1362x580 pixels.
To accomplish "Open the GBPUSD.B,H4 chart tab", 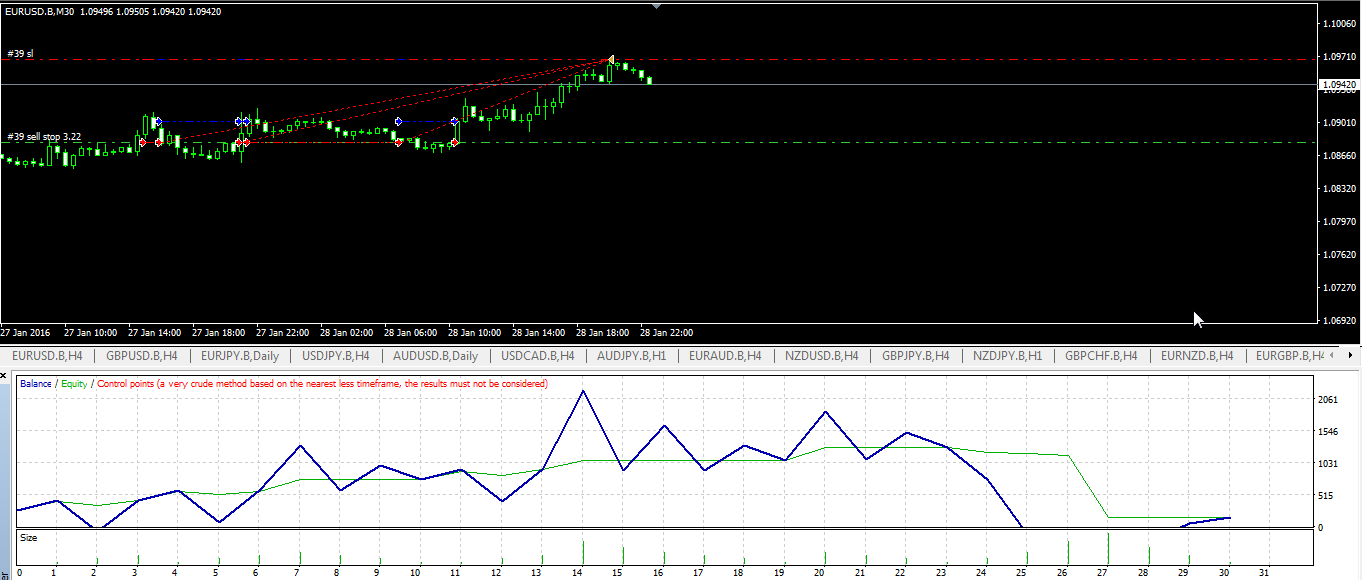I will coord(142,356).
